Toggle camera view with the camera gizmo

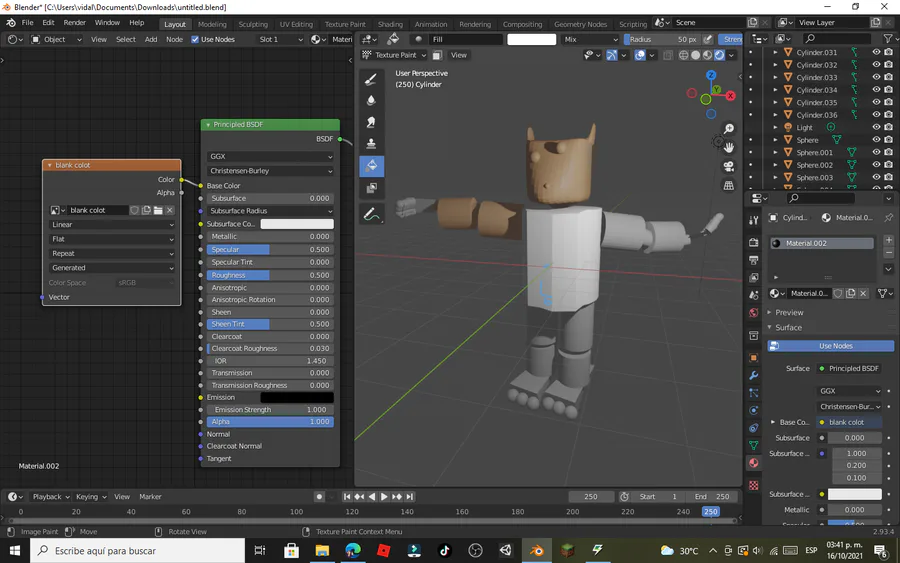click(x=728, y=166)
